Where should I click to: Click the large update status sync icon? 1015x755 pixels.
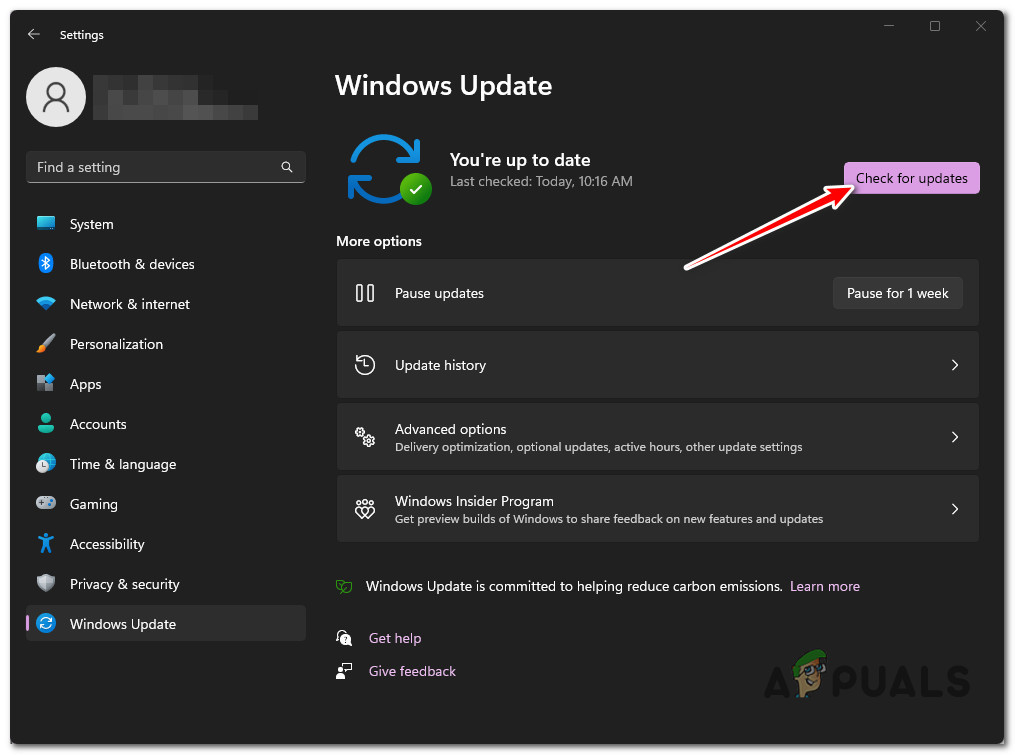[389, 170]
